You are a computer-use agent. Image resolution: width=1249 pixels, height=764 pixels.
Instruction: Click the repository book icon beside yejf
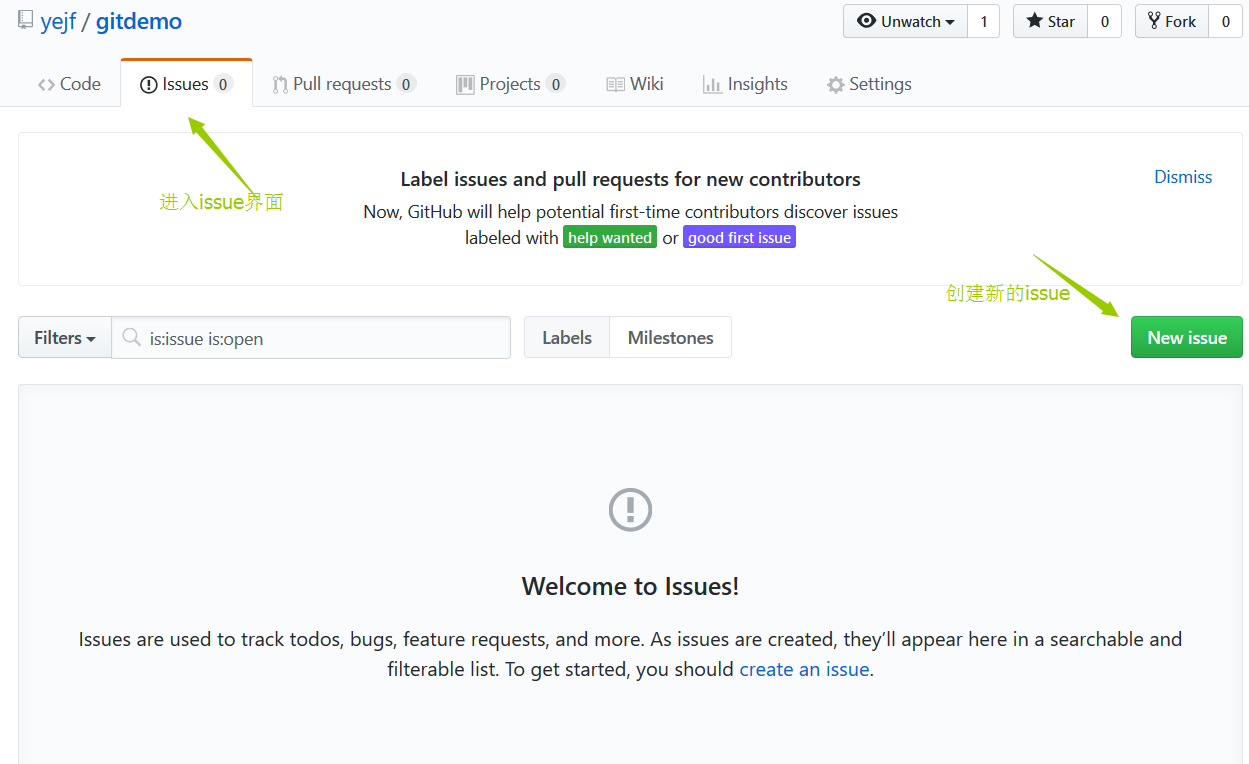coord(25,20)
